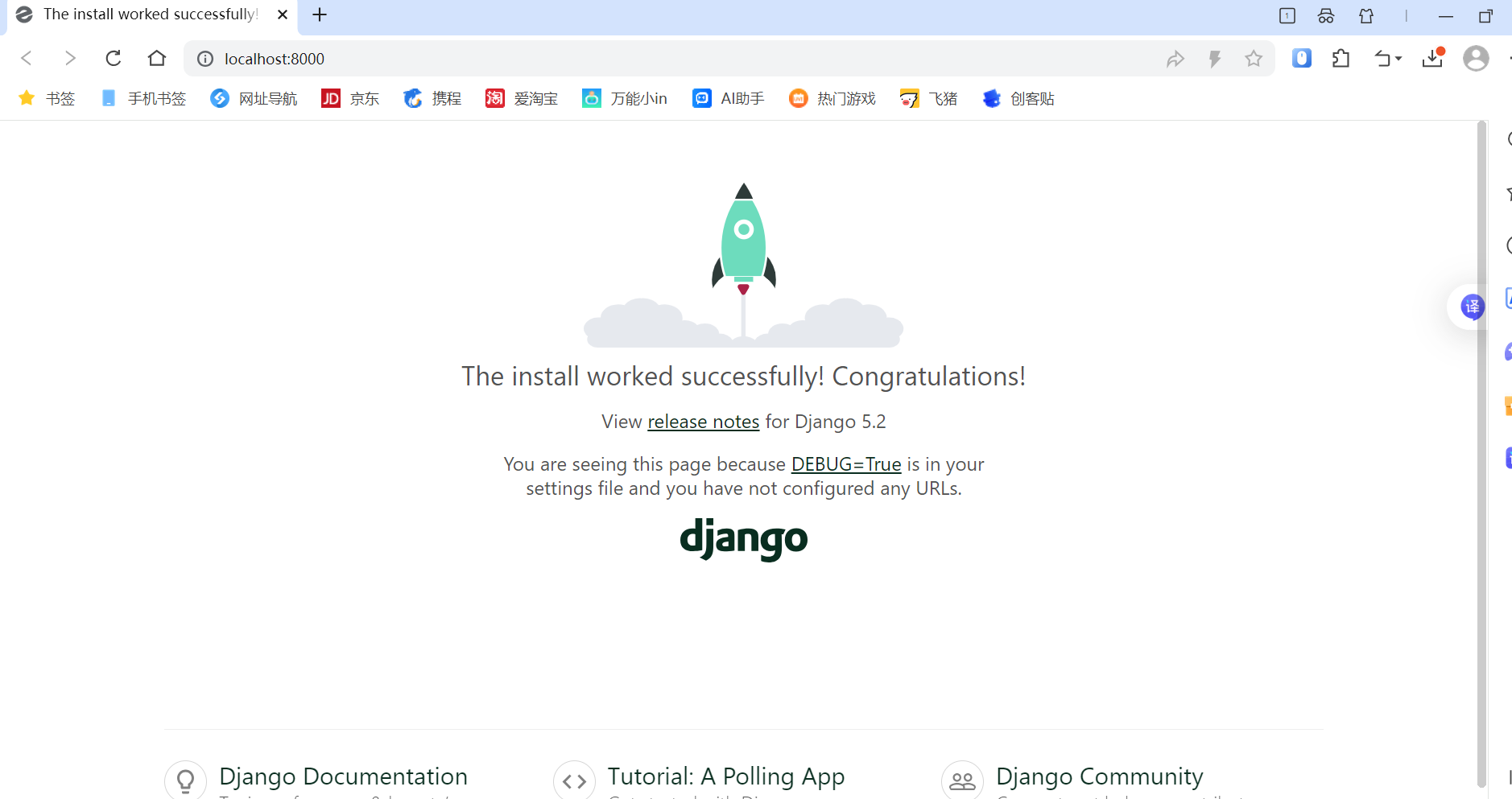The image size is (1512, 799).
Task: Open a new tab with plus button
Action: click(320, 14)
